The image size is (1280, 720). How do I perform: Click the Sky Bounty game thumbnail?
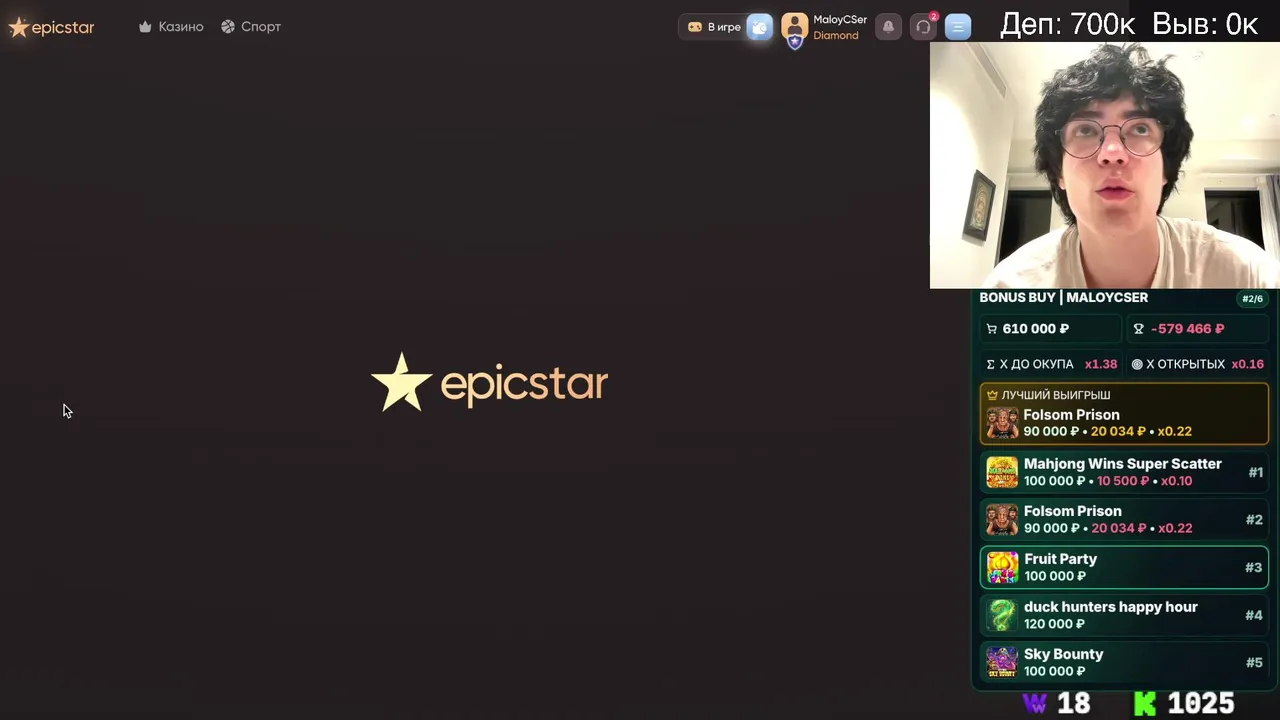click(1002, 662)
